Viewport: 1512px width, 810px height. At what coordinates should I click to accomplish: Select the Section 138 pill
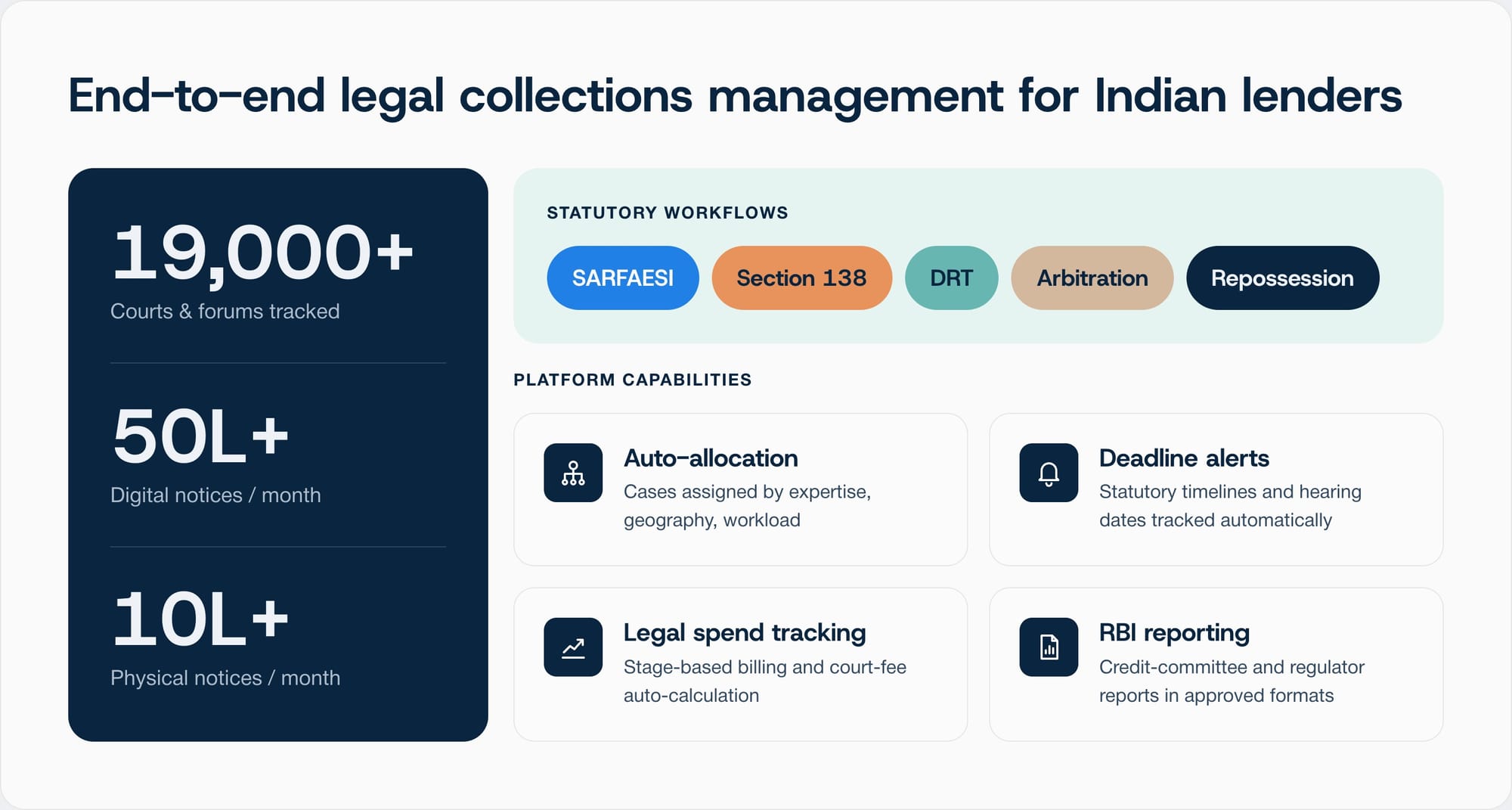[x=801, y=278]
